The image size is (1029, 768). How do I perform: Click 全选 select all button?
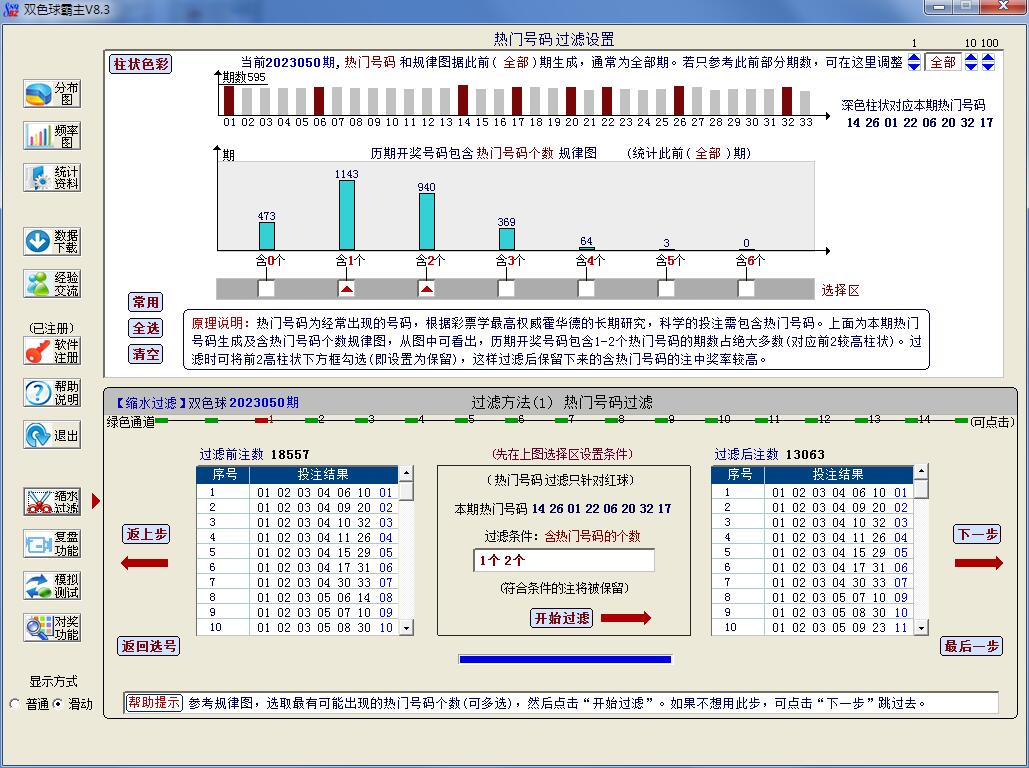[145, 328]
